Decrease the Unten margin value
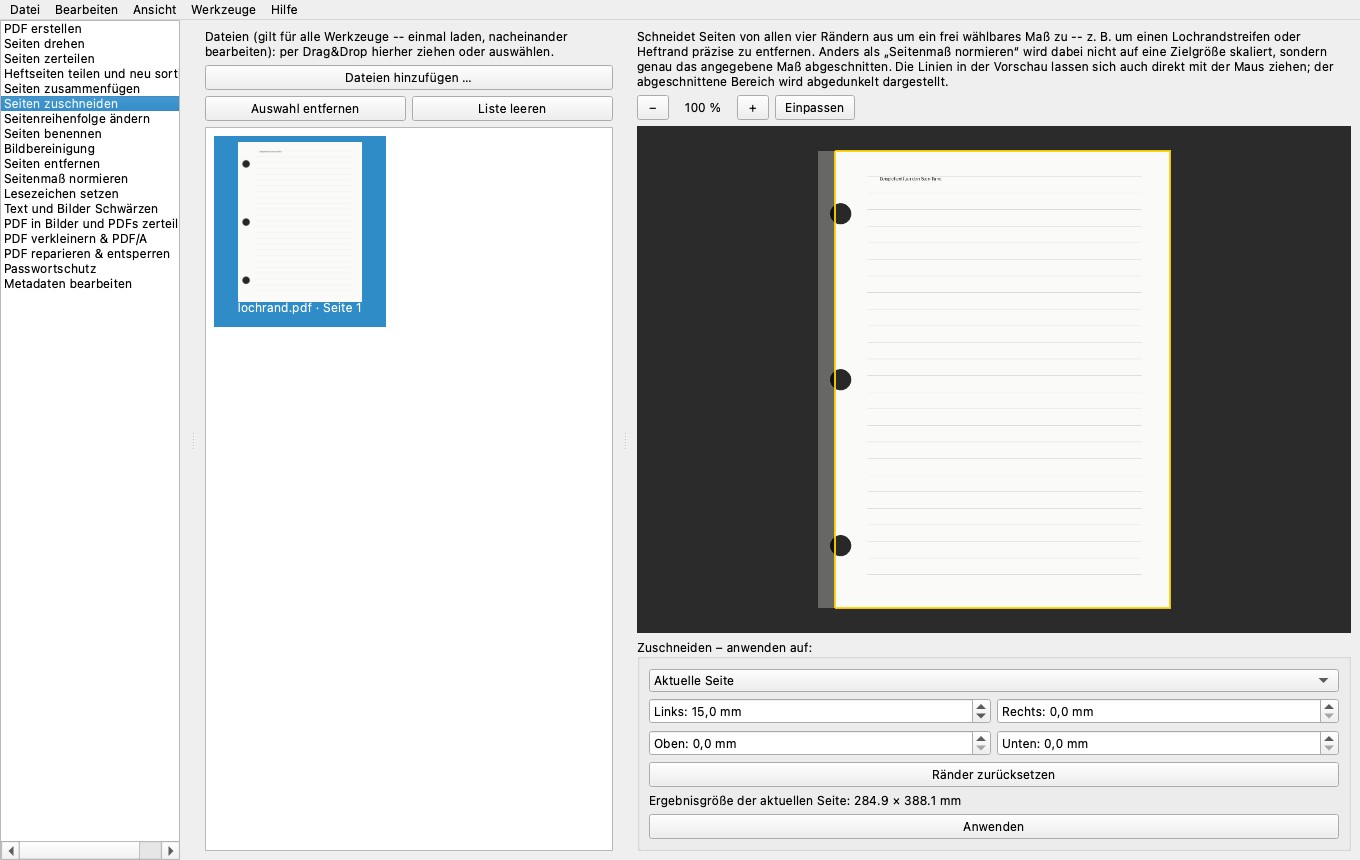This screenshot has width=1360, height=860. point(1329,749)
